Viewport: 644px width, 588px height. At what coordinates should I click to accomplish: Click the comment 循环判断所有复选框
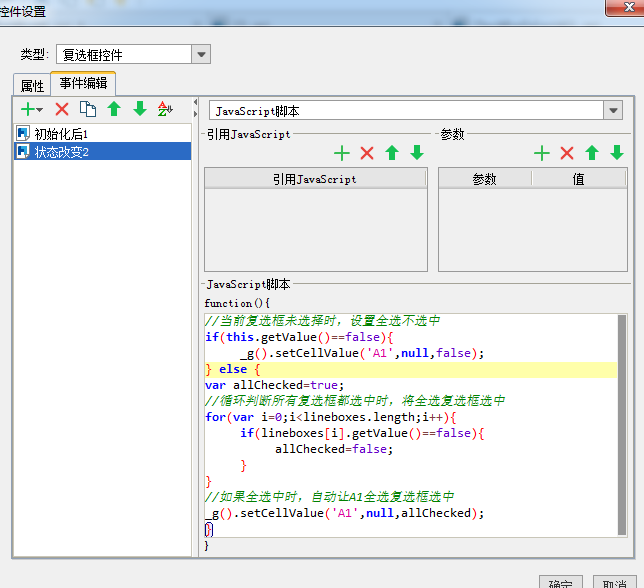point(355,401)
